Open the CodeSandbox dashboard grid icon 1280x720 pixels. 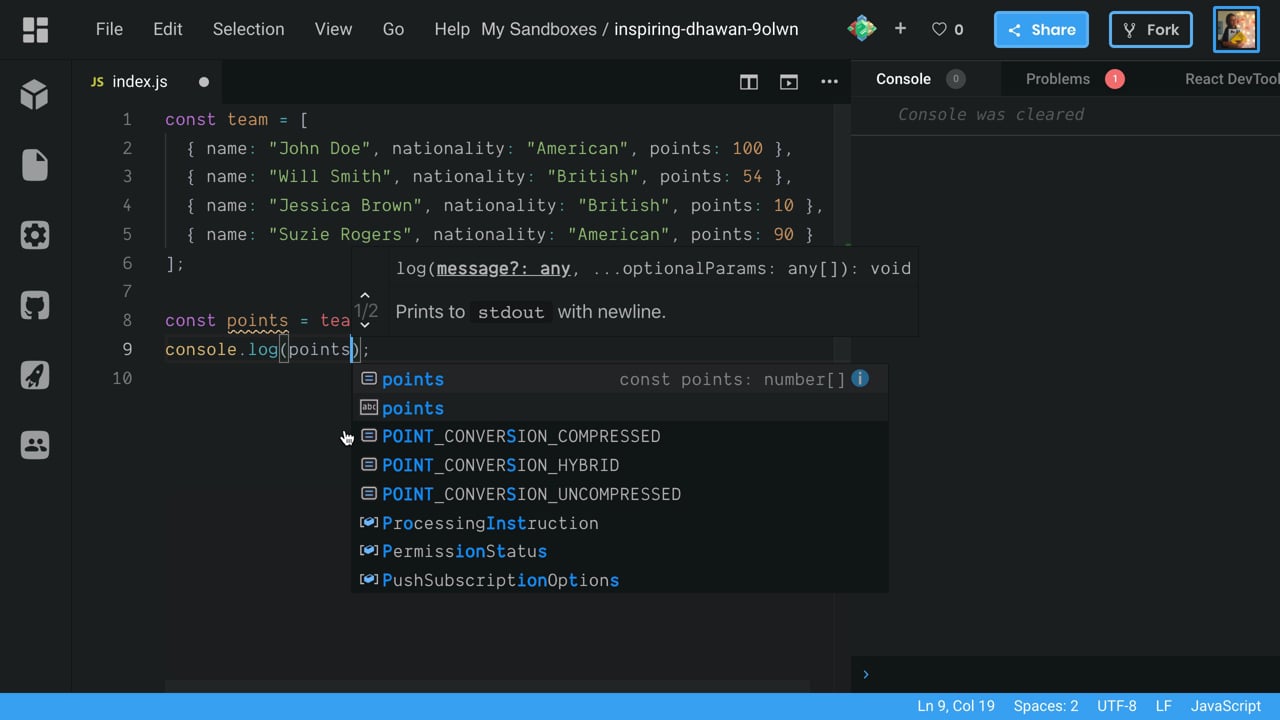pos(35,30)
